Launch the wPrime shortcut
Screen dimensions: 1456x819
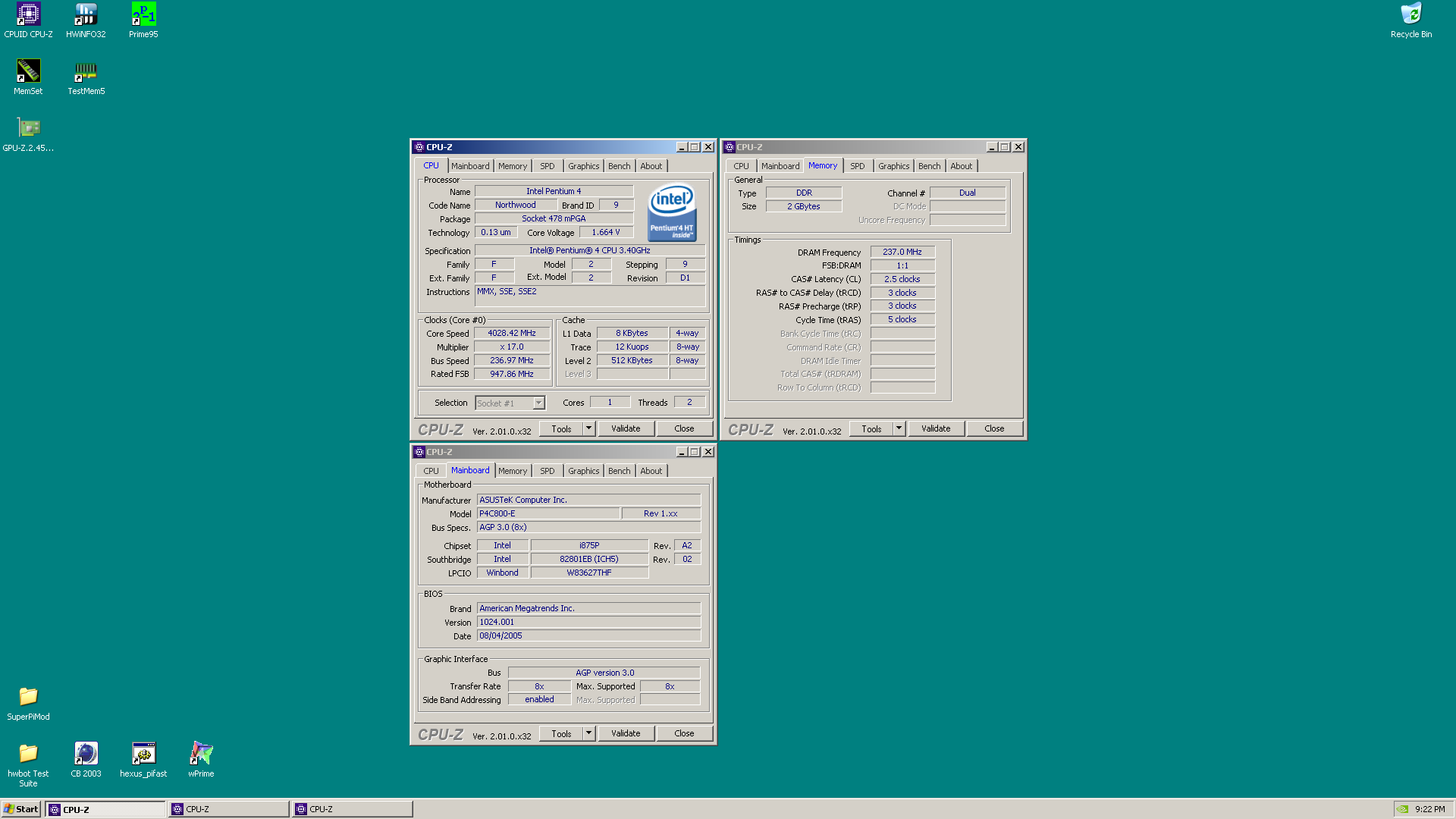(x=201, y=760)
